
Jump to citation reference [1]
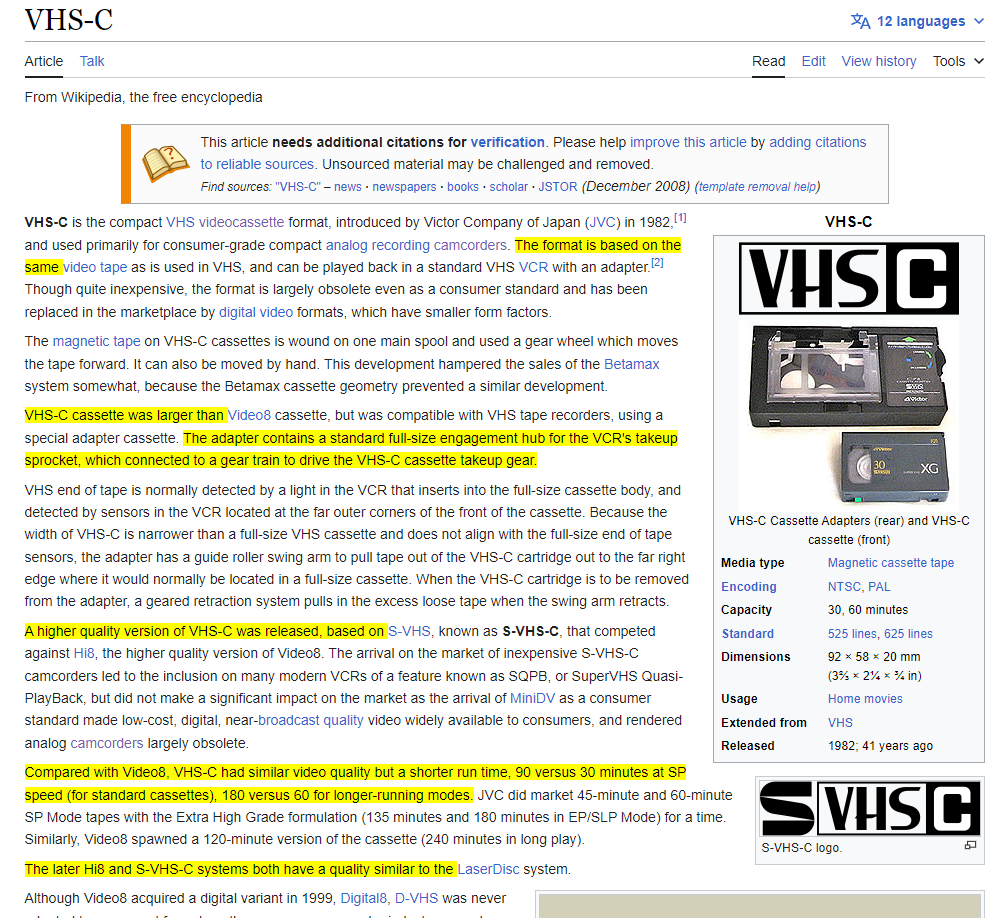680,218
